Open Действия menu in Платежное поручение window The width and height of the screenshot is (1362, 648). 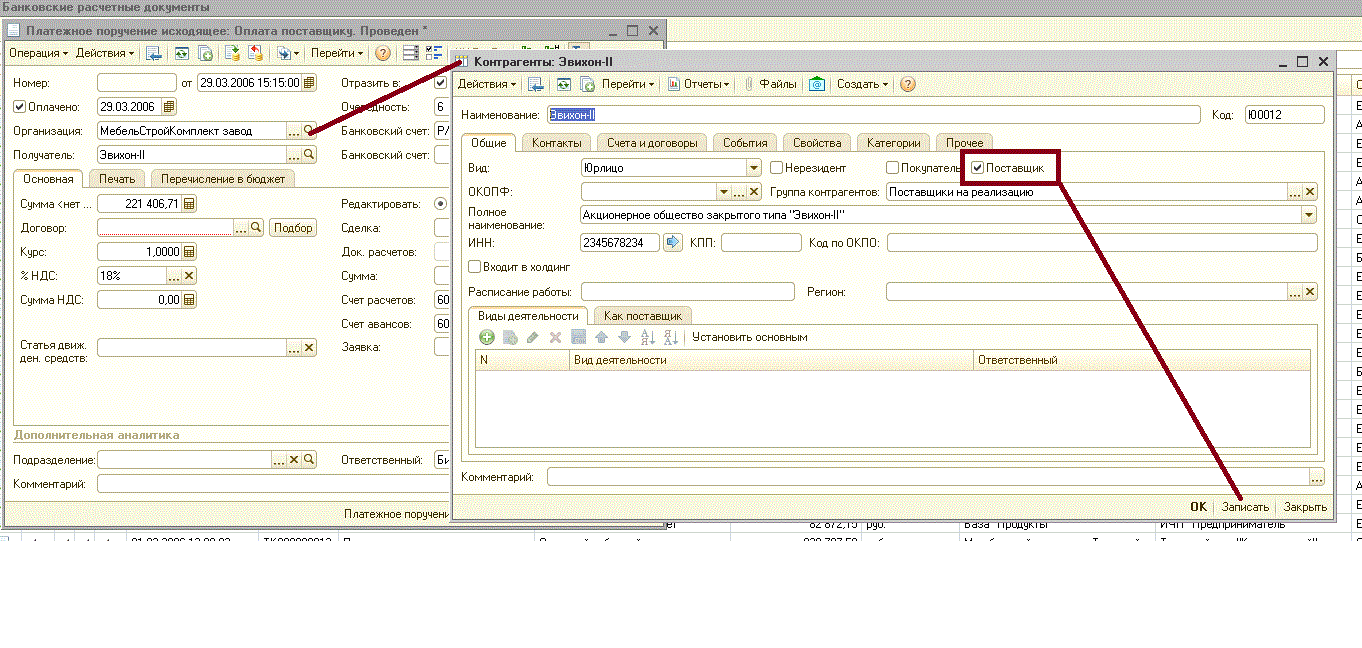(x=105, y=53)
